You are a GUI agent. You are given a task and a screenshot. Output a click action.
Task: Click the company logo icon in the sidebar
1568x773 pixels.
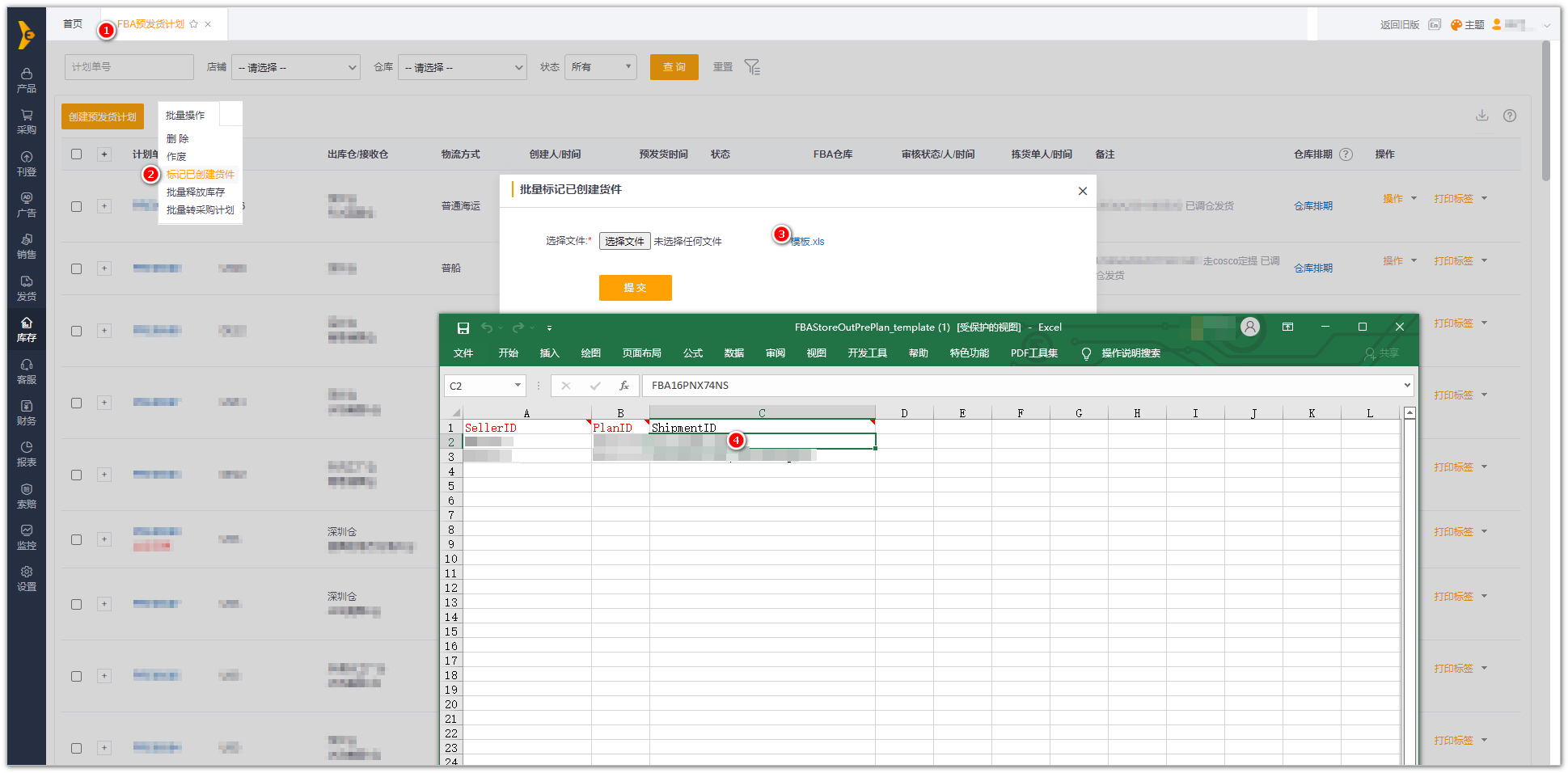coord(27,36)
